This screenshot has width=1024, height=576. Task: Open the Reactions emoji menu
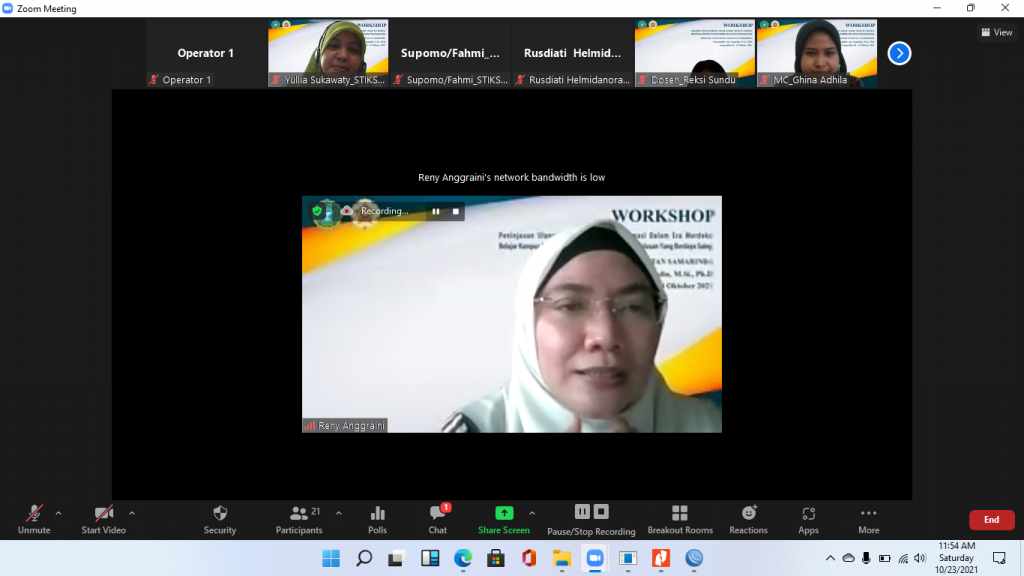coord(748,518)
